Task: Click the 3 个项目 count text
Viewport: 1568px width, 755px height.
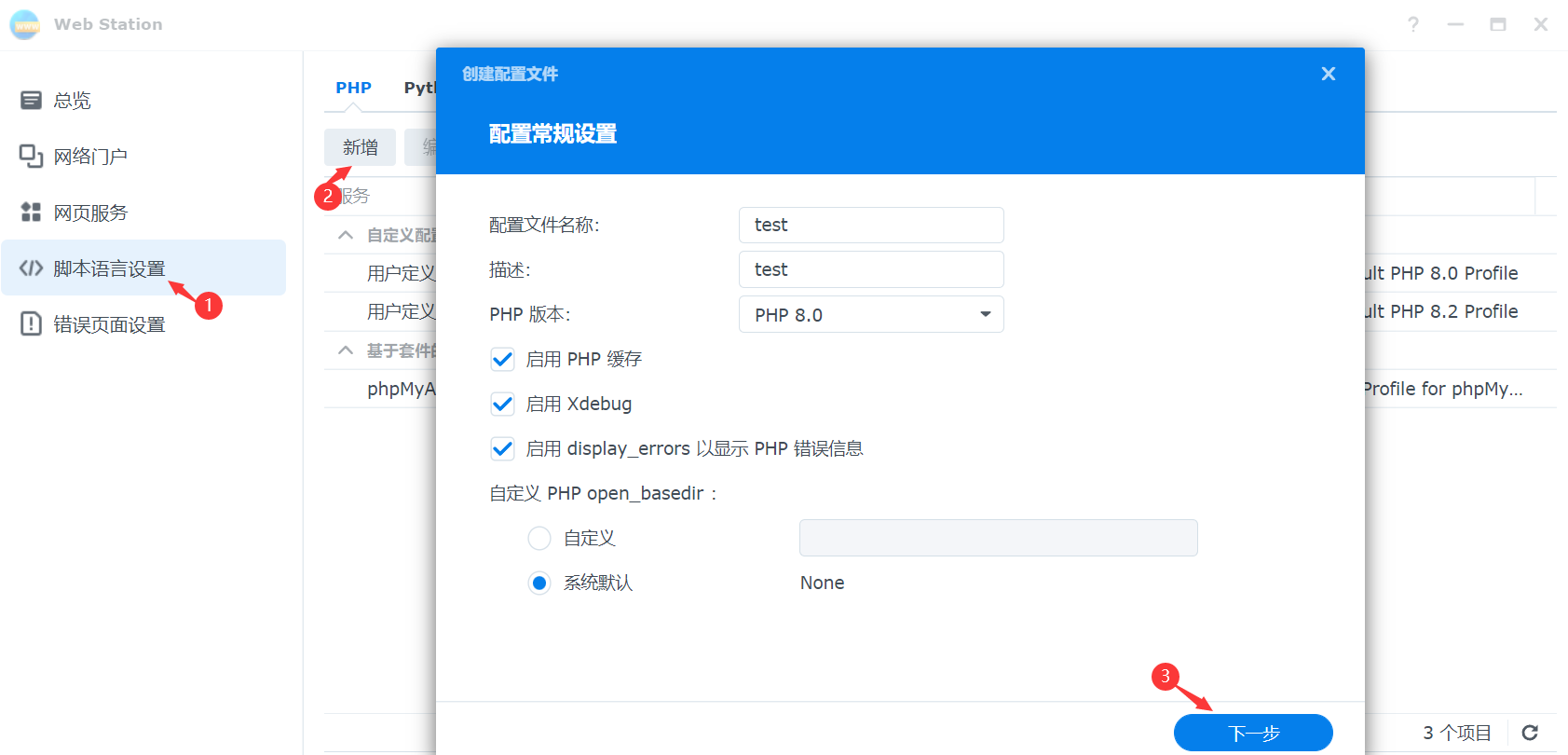Action: (x=1457, y=733)
